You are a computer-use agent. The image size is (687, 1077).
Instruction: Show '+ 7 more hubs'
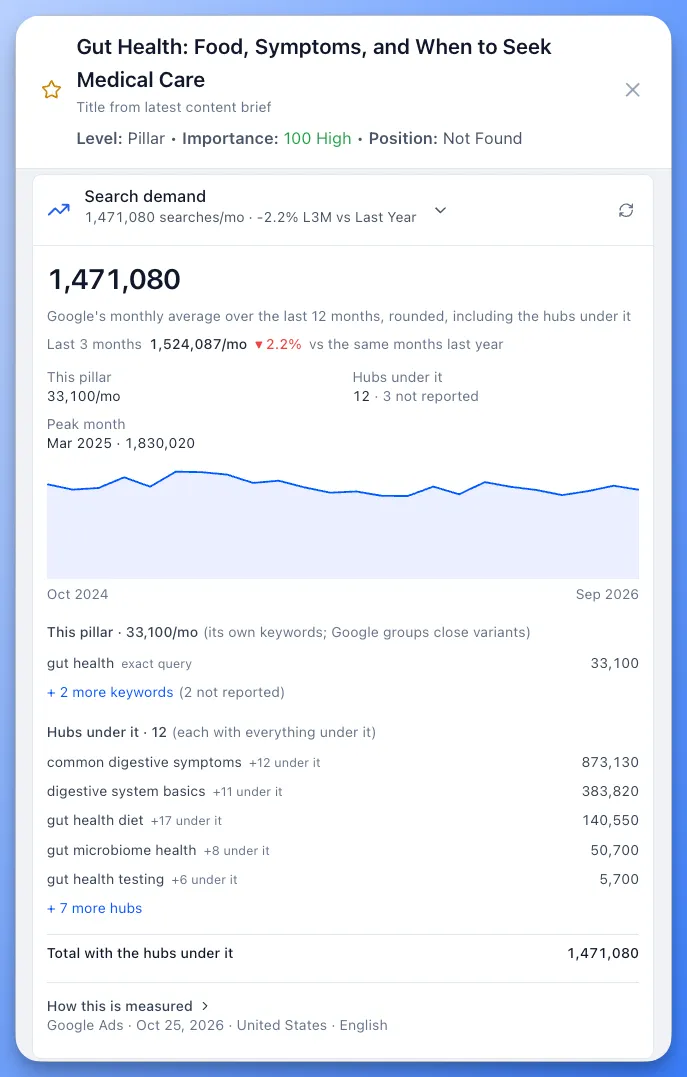click(x=94, y=908)
